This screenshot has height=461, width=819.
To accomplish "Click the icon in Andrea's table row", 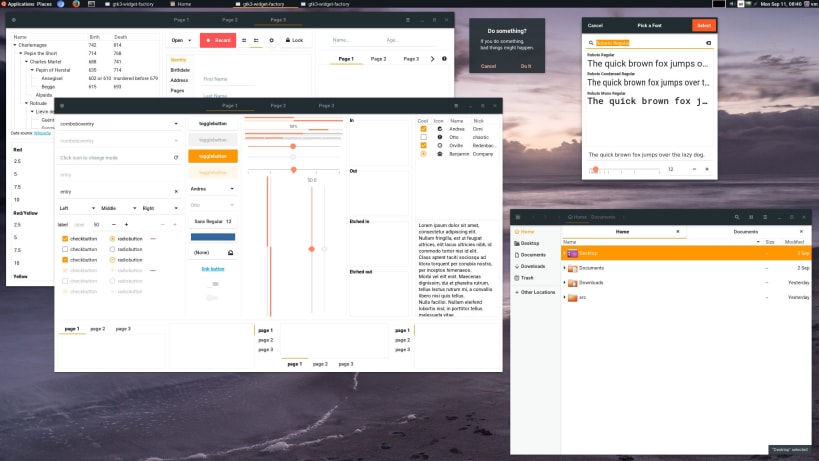I will 440,129.
